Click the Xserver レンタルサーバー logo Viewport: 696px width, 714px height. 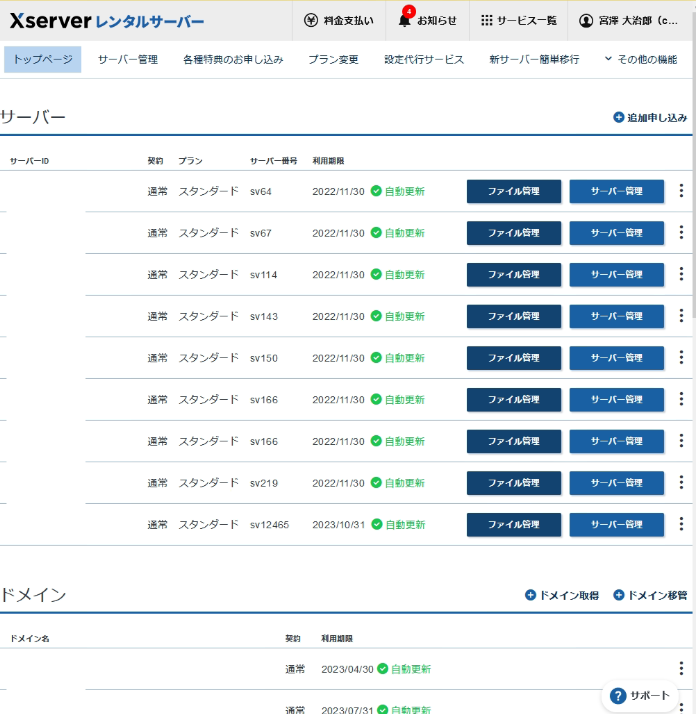click(x=107, y=21)
